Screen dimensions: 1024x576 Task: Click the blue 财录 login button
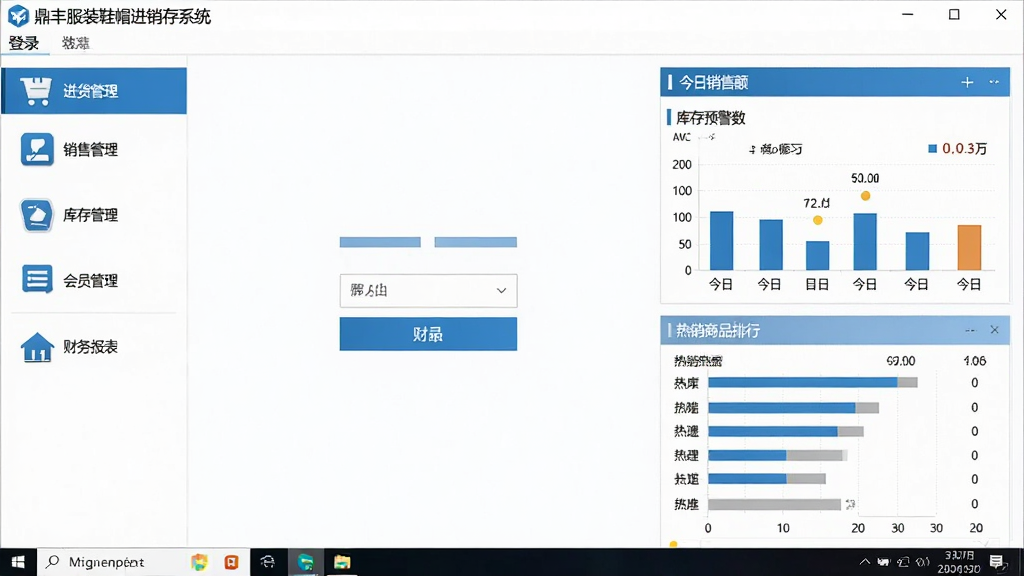pos(428,334)
